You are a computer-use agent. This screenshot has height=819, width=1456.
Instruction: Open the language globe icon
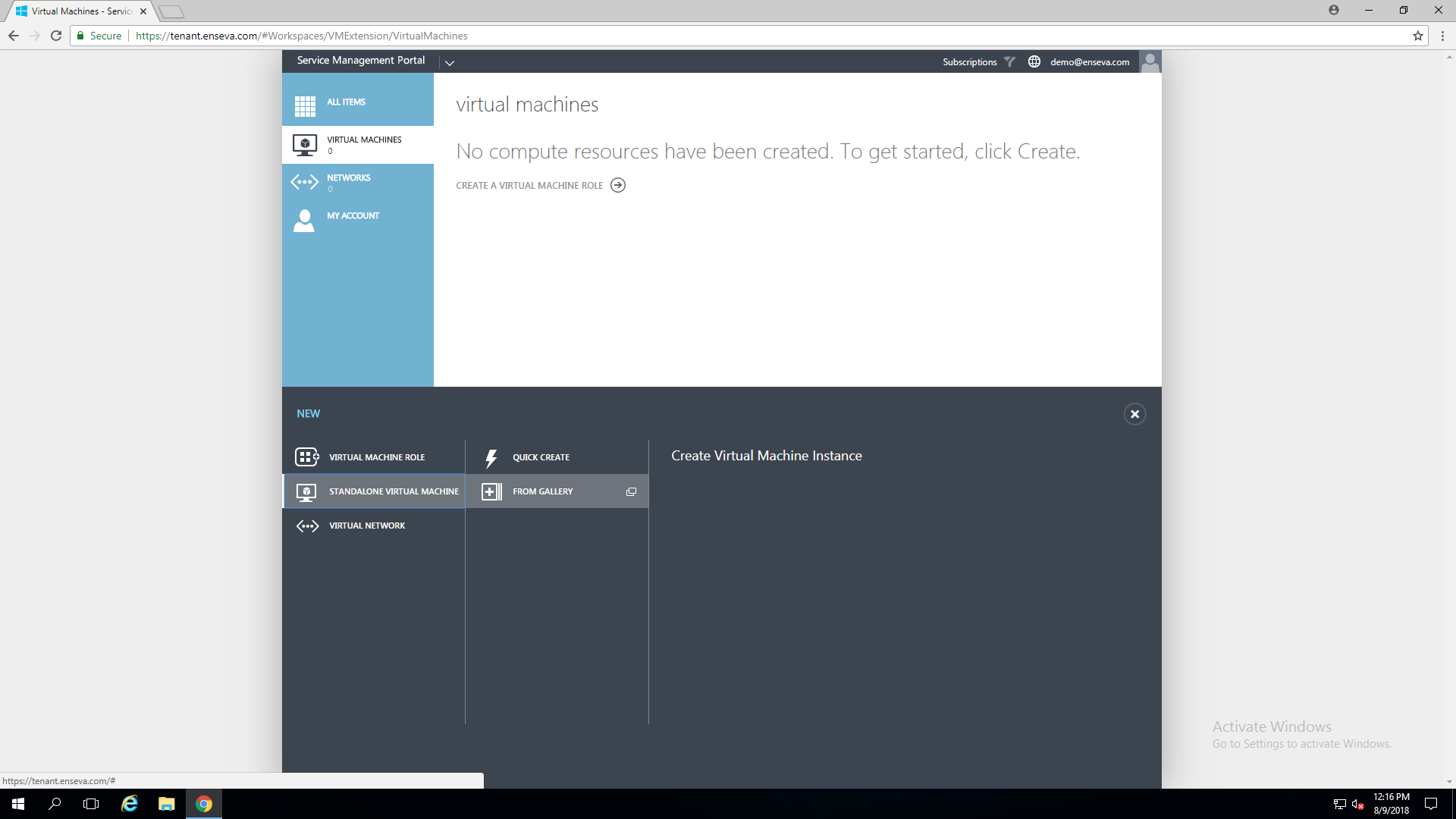click(1034, 62)
